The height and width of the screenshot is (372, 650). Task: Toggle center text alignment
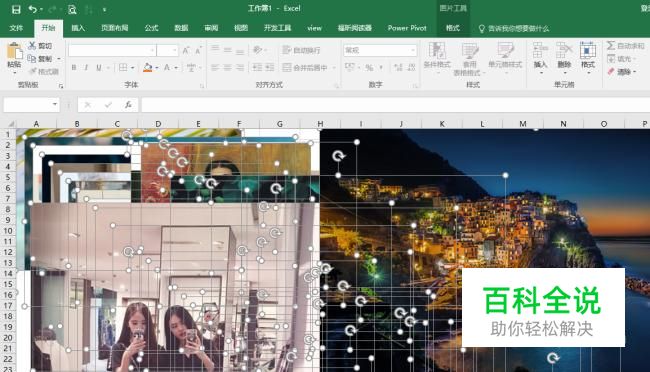(228, 67)
